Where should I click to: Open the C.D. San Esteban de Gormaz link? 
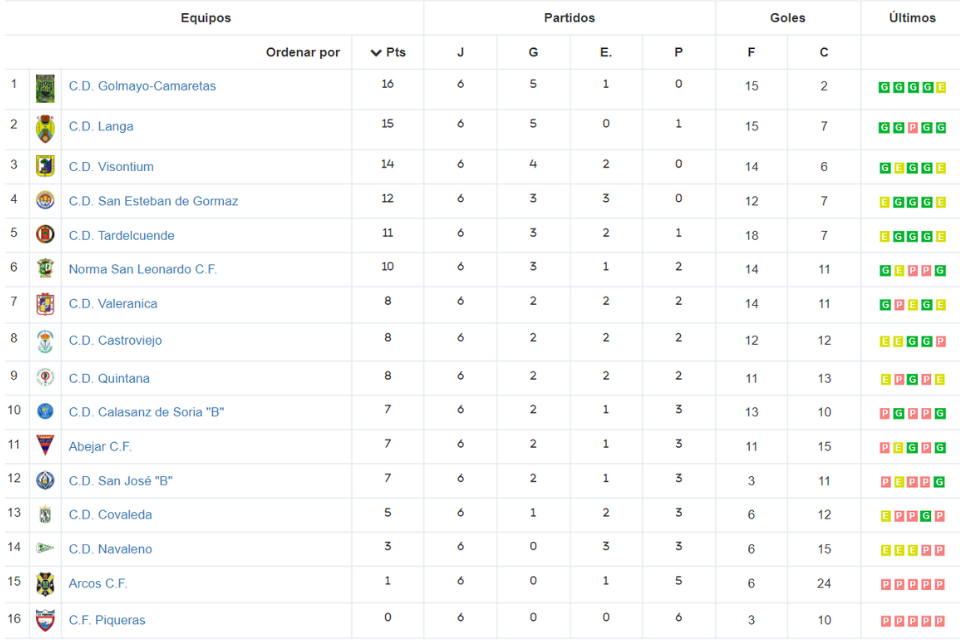pyautogui.click(x=153, y=201)
